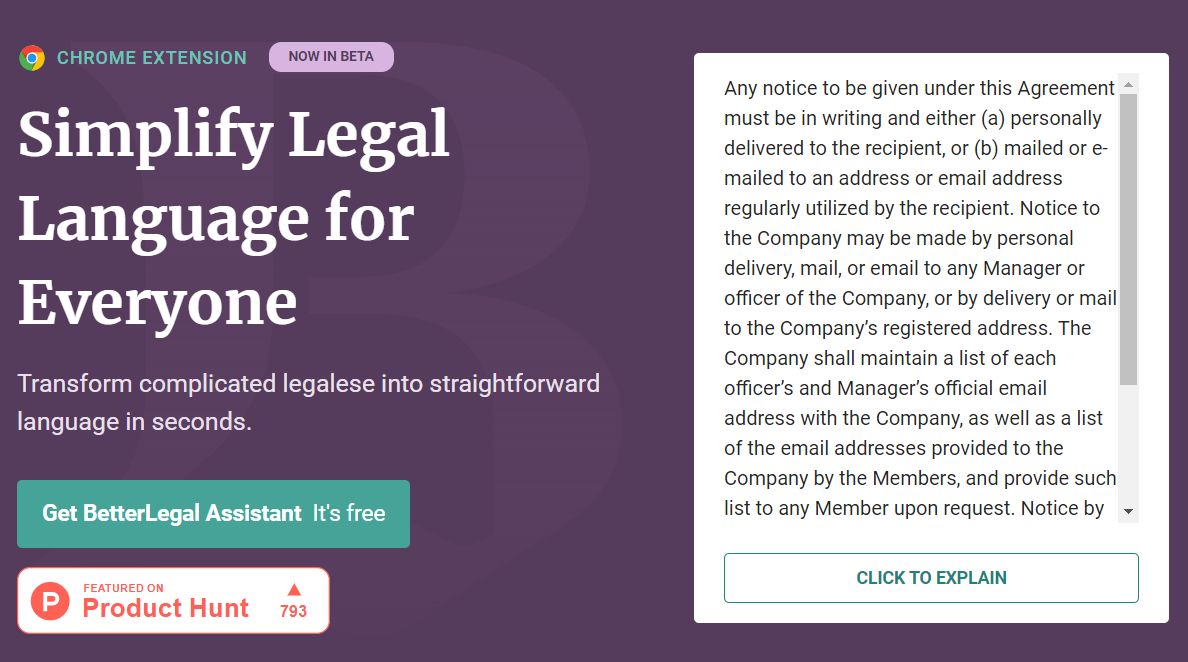Click the "It's free" text on the button

(349, 514)
